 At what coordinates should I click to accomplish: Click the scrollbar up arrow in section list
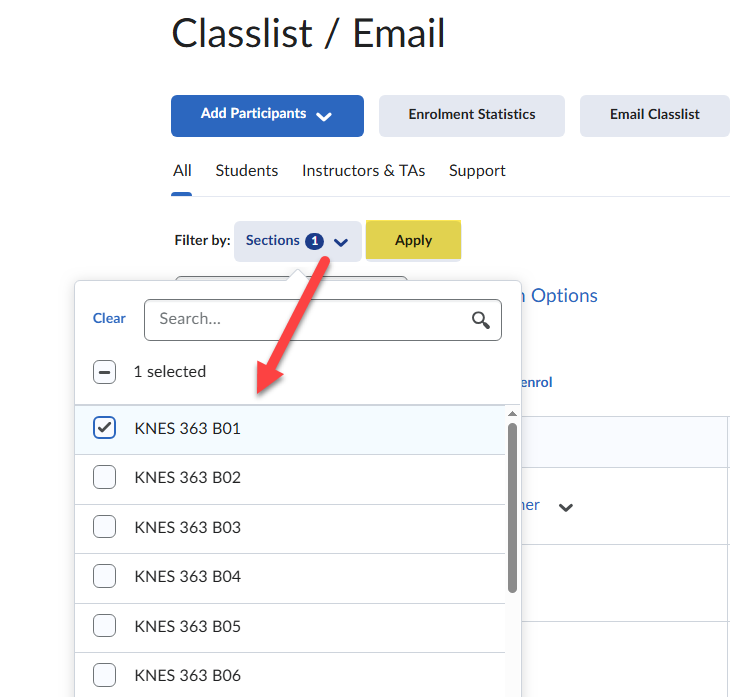pos(513,413)
